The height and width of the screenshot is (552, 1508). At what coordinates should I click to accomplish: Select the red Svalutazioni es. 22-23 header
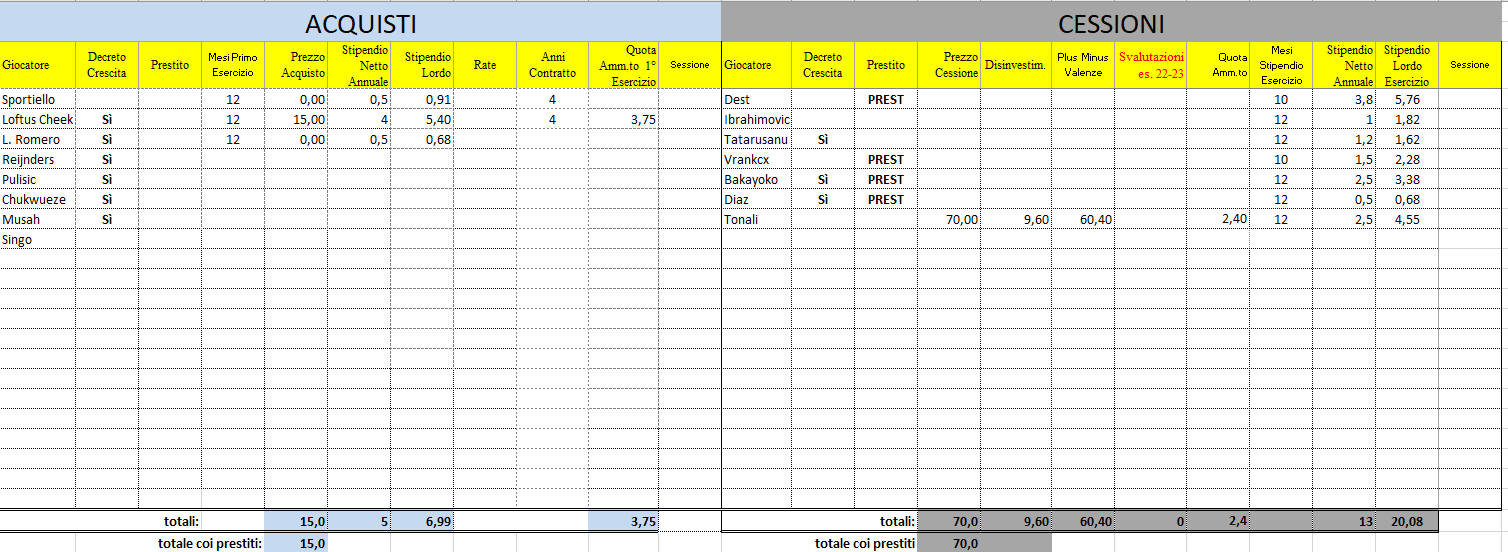click(x=1151, y=65)
